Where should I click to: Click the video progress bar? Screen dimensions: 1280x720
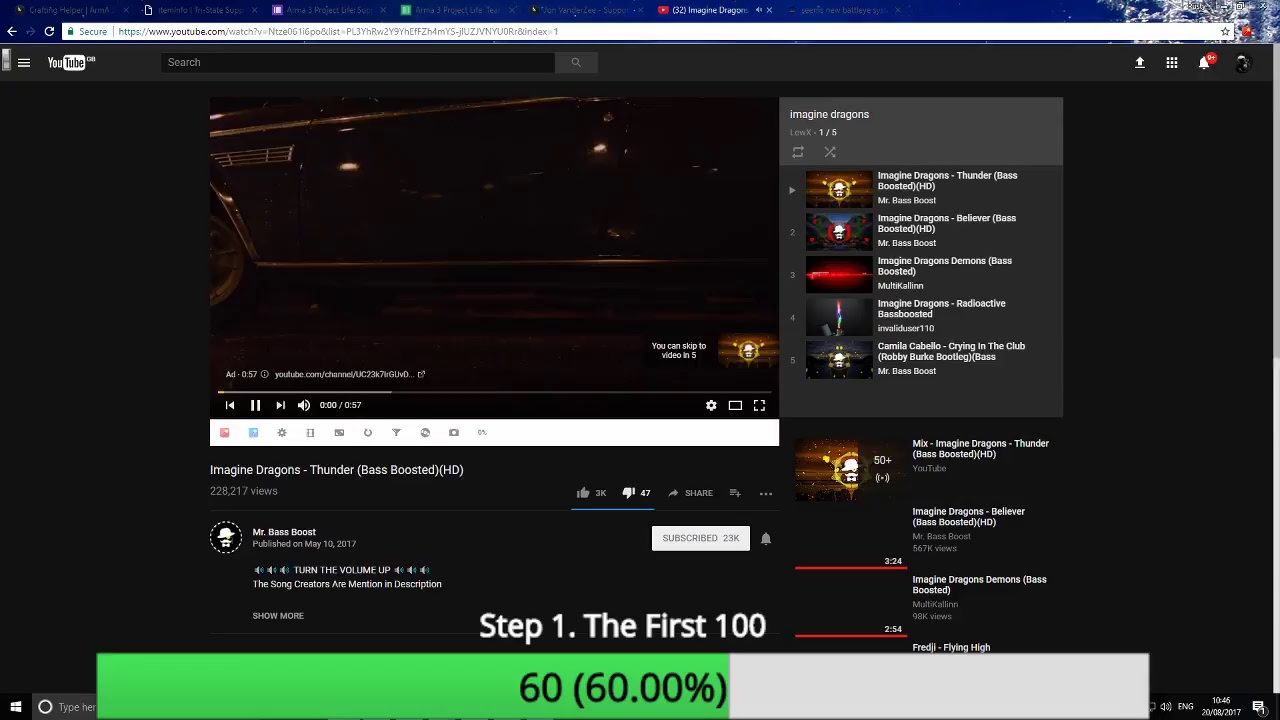(494, 392)
